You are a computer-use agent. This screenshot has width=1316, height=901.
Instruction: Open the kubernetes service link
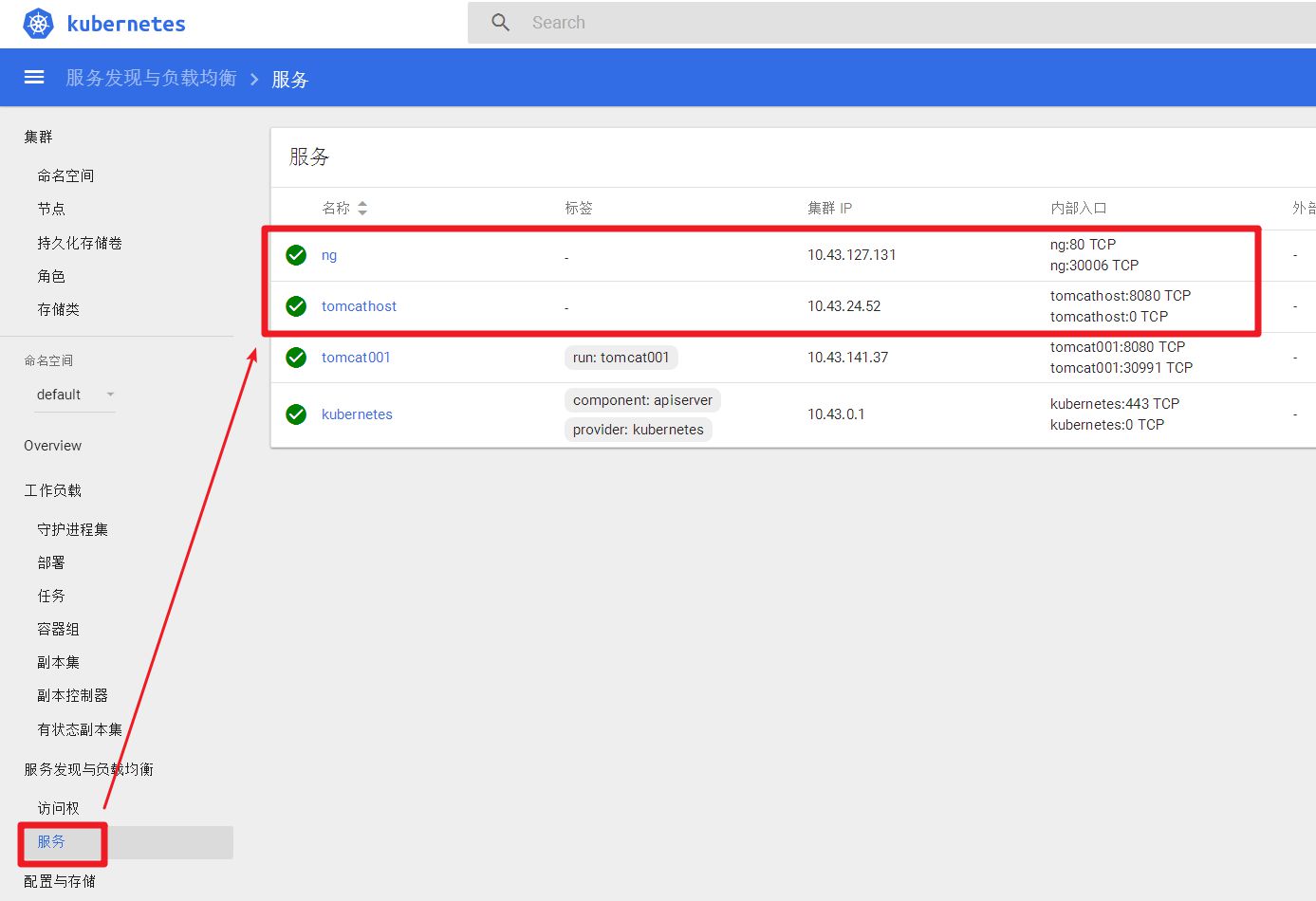357,414
